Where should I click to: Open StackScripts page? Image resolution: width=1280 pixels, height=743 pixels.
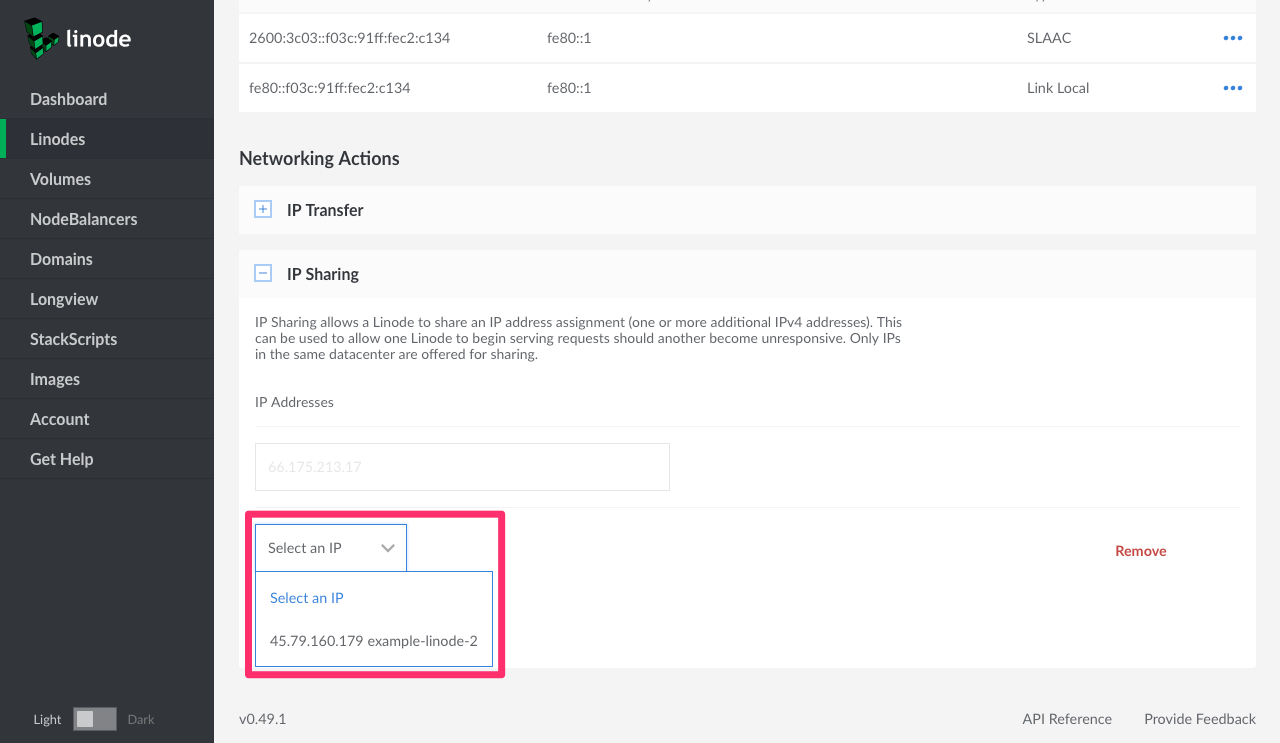pyautogui.click(x=73, y=339)
